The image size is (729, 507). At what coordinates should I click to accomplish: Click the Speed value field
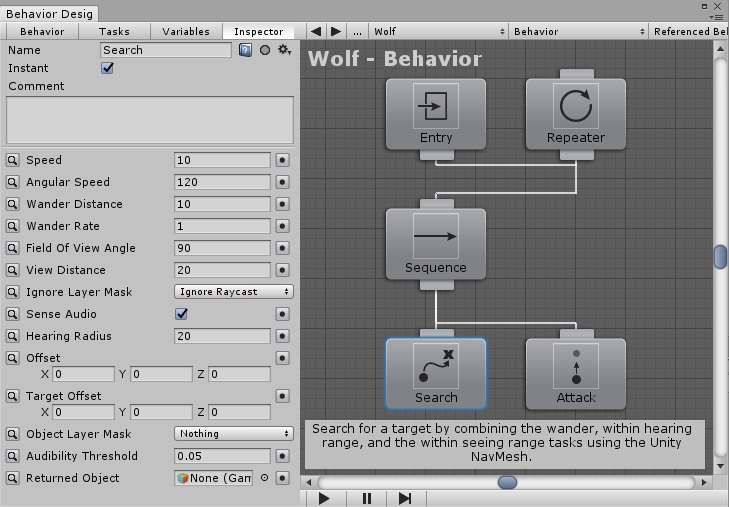click(222, 160)
